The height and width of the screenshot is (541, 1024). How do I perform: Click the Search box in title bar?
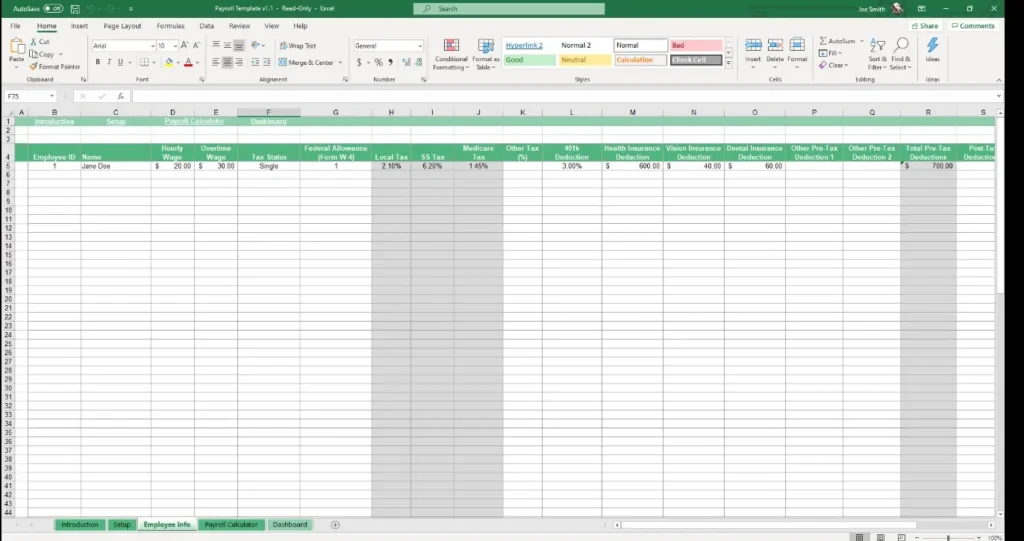pyautogui.click(x=509, y=9)
